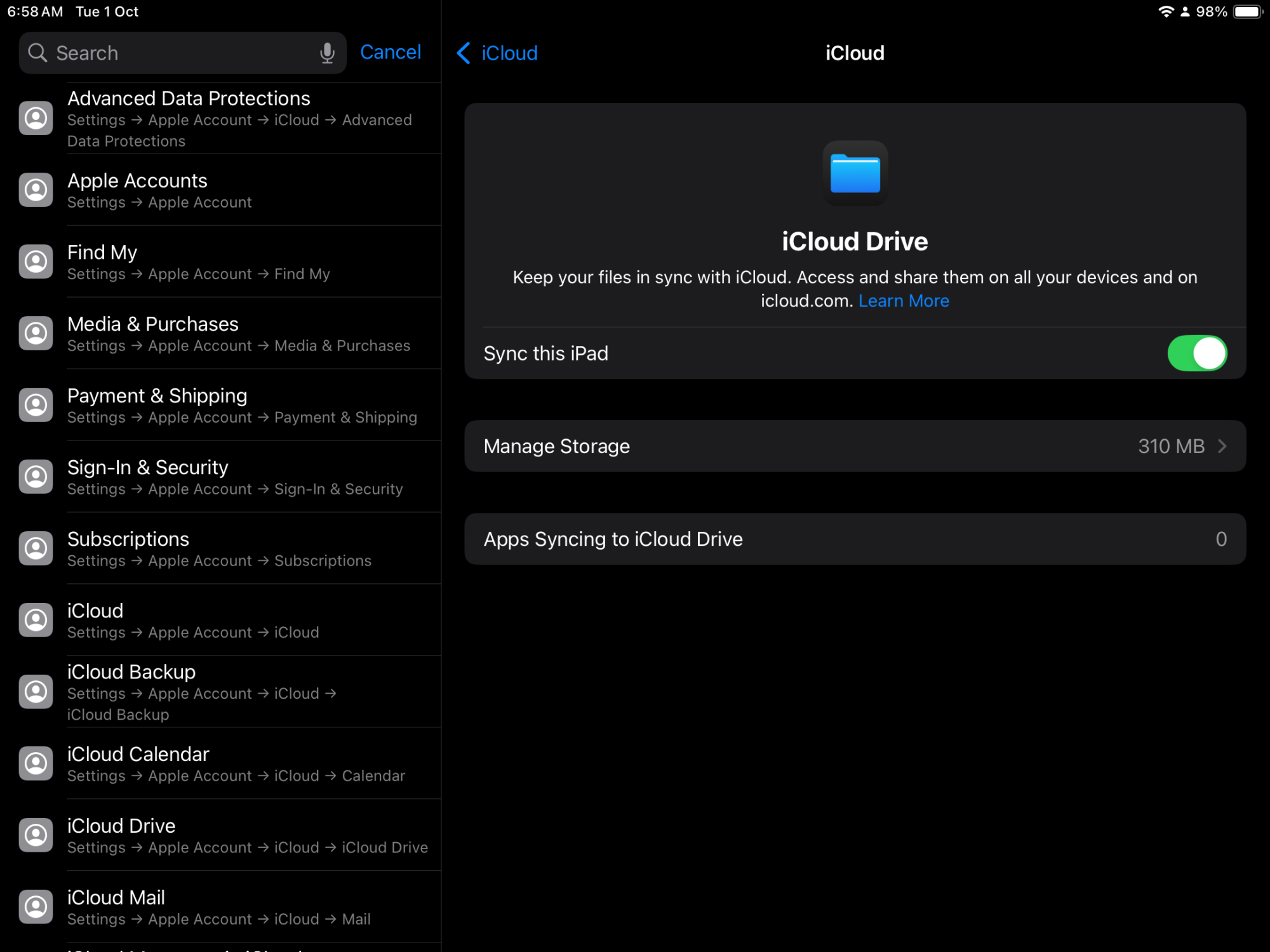This screenshot has width=1270, height=952.
Task: Click the back chevron beside iCloud
Action: click(464, 53)
